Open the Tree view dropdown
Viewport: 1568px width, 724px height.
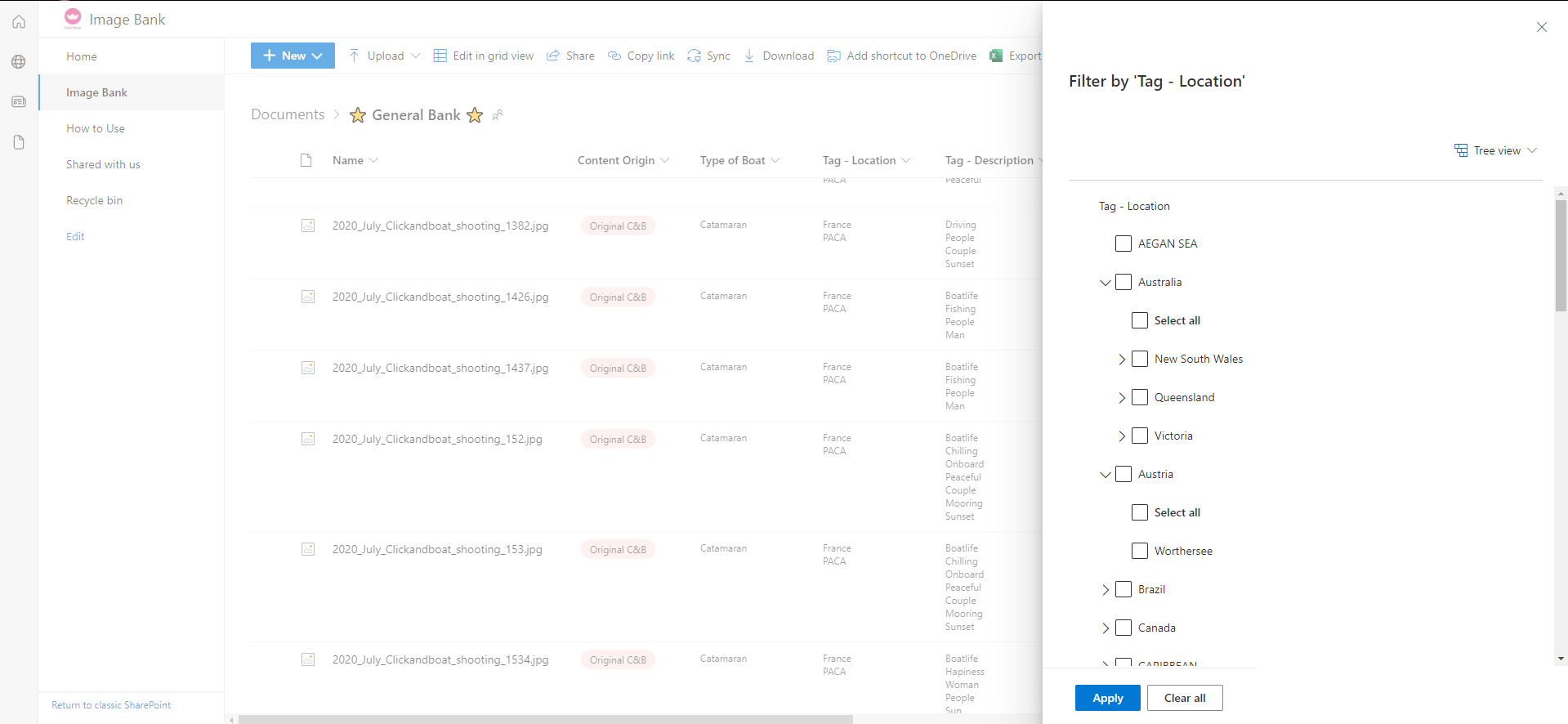[x=1496, y=150]
